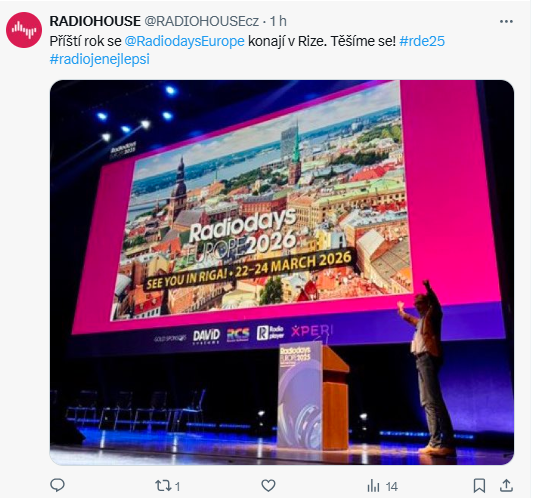
Task: Click the reply speech bubble icon
Action: point(57,485)
